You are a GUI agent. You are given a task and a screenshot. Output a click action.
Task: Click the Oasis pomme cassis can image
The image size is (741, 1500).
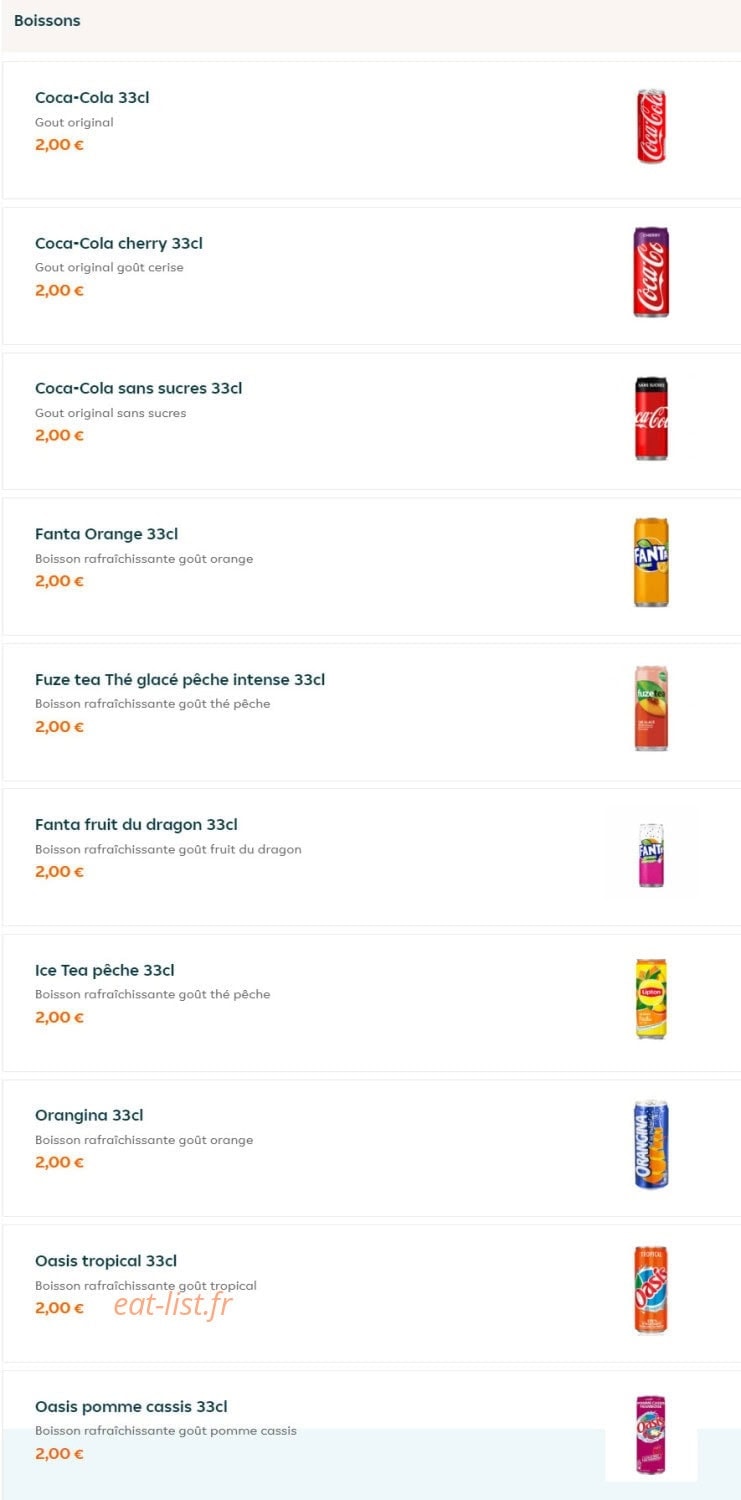point(651,1435)
